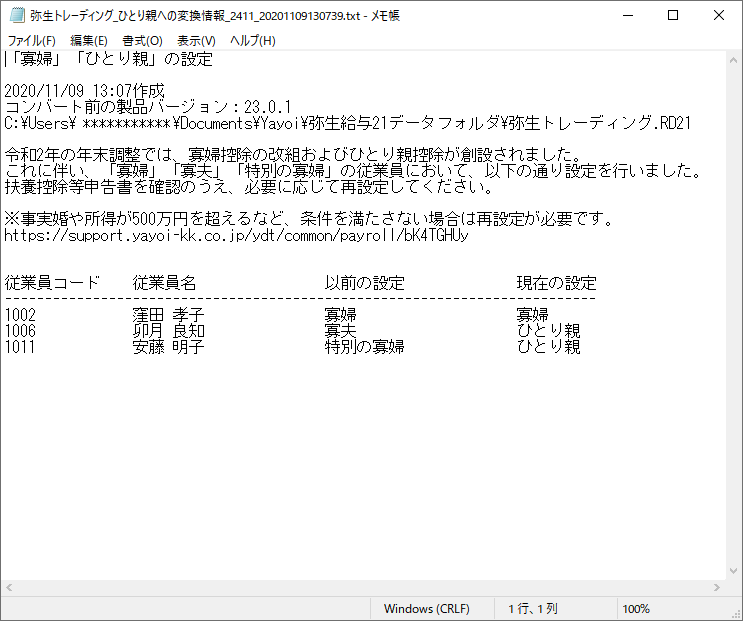Click employee code 1006

click(20, 331)
